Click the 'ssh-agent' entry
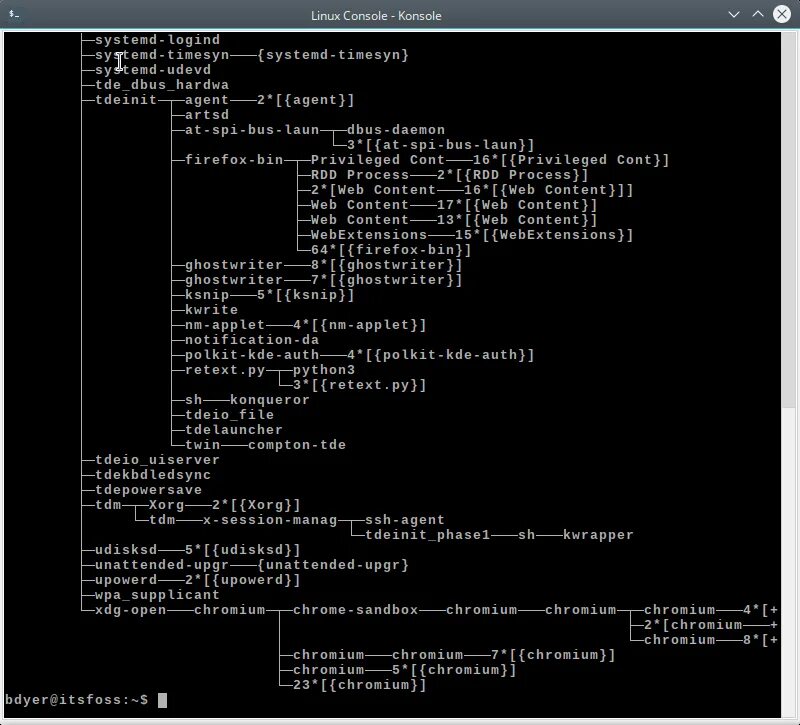Viewport: 800px width, 725px height. coord(405,520)
